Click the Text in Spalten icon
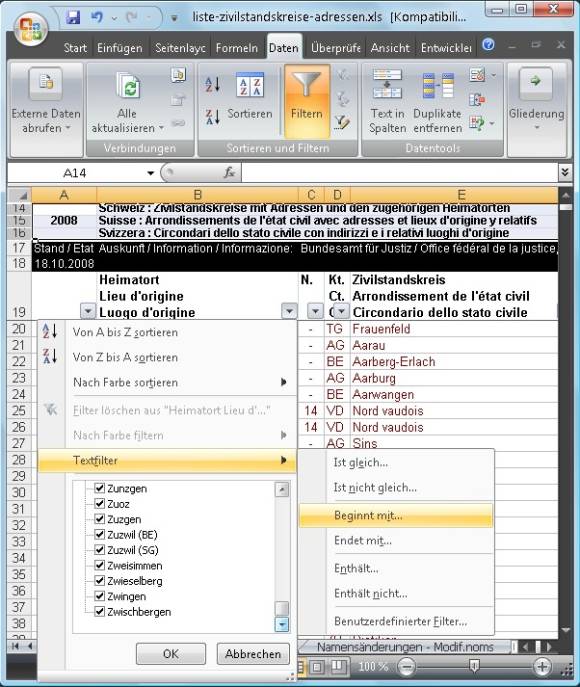This screenshot has height=687, width=580. pyautogui.click(x=387, y=84)
